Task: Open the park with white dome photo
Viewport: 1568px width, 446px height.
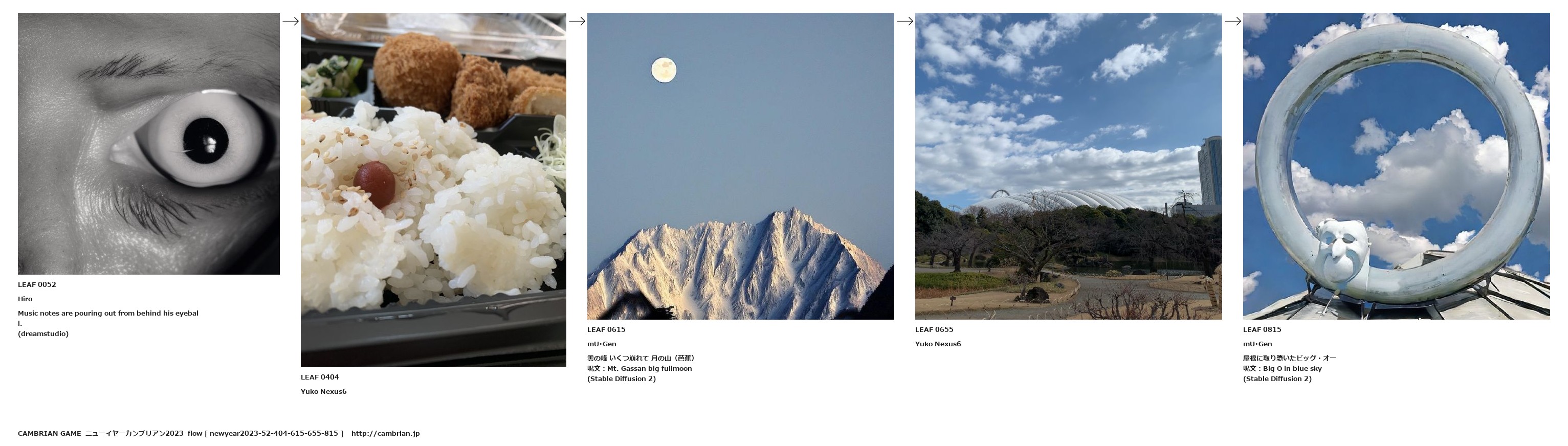Action: click(x=1068, y=166)
